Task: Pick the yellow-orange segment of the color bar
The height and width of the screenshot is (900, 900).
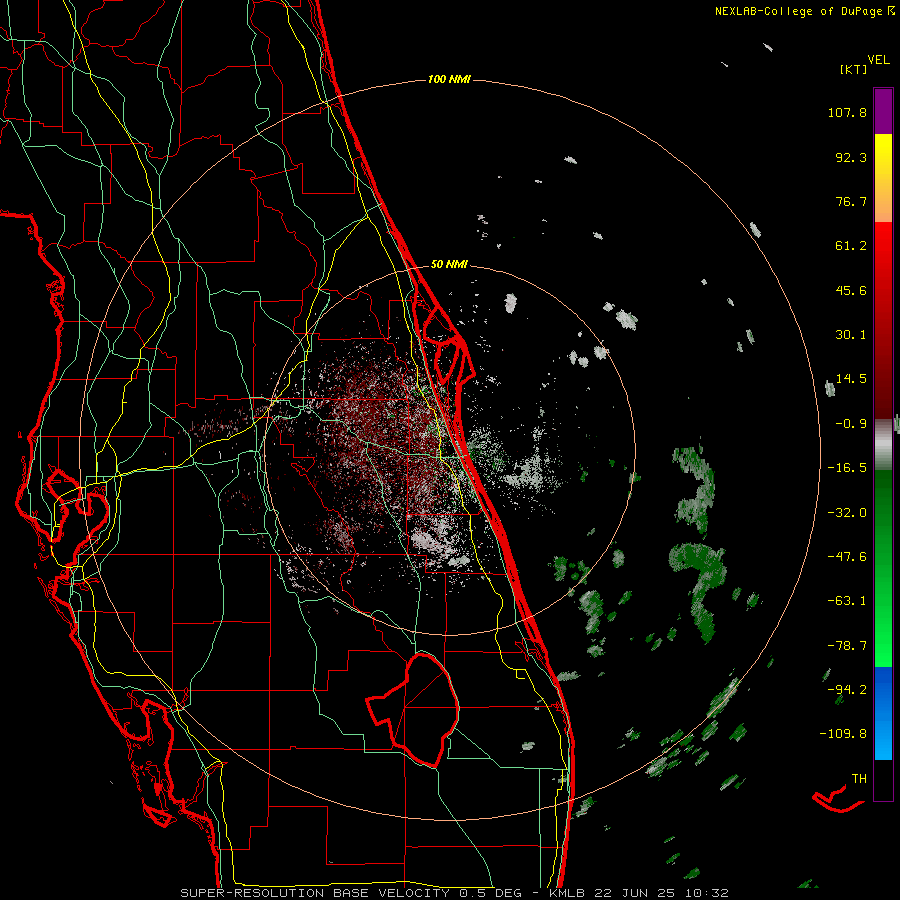Action: [x=883, y=178]
